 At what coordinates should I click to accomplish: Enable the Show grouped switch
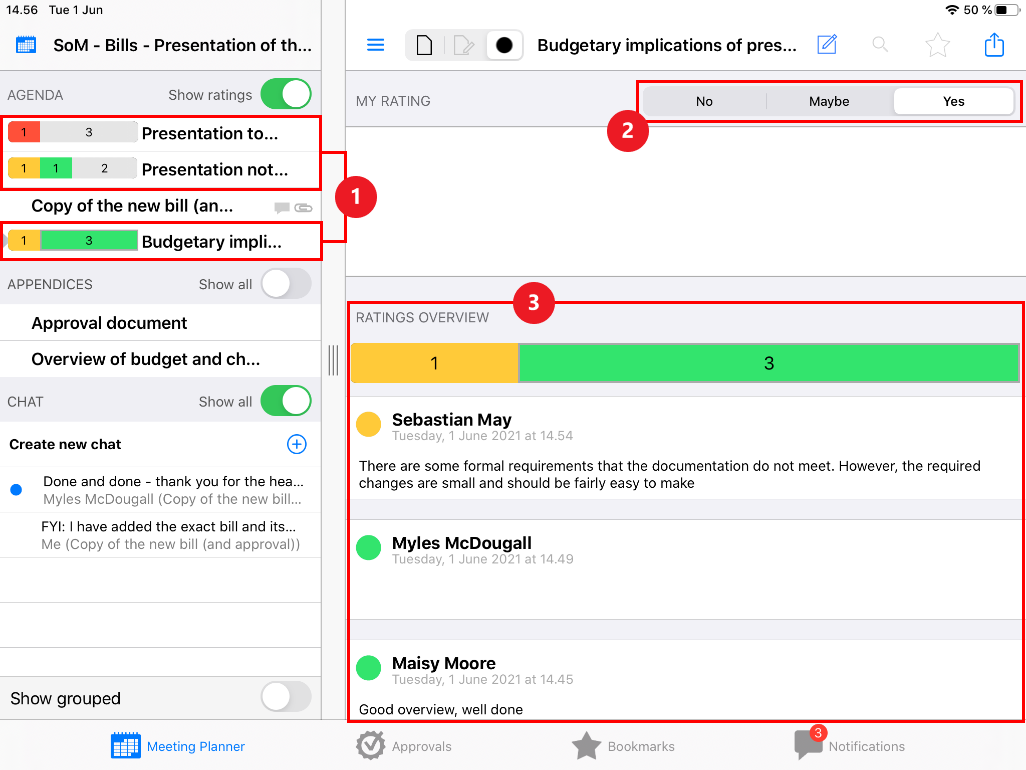tap(286, 697)
